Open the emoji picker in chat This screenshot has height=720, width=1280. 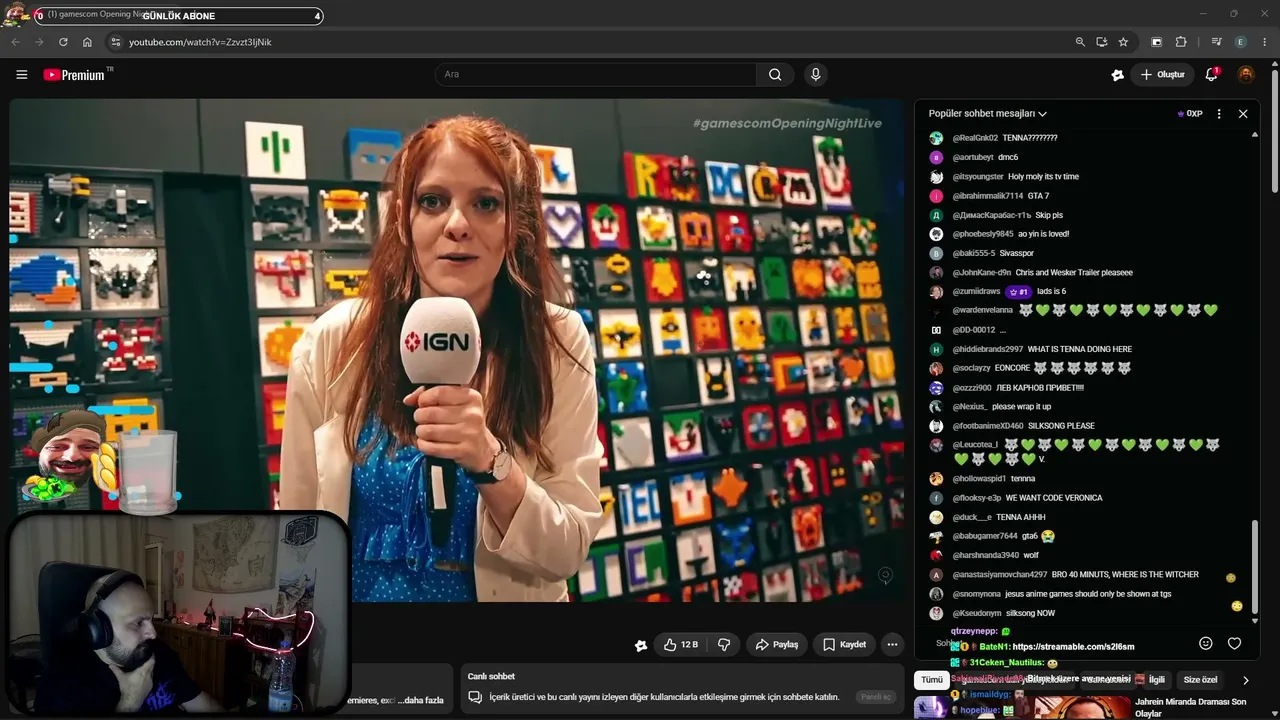pyautogui.click(x=1206, y=643)
